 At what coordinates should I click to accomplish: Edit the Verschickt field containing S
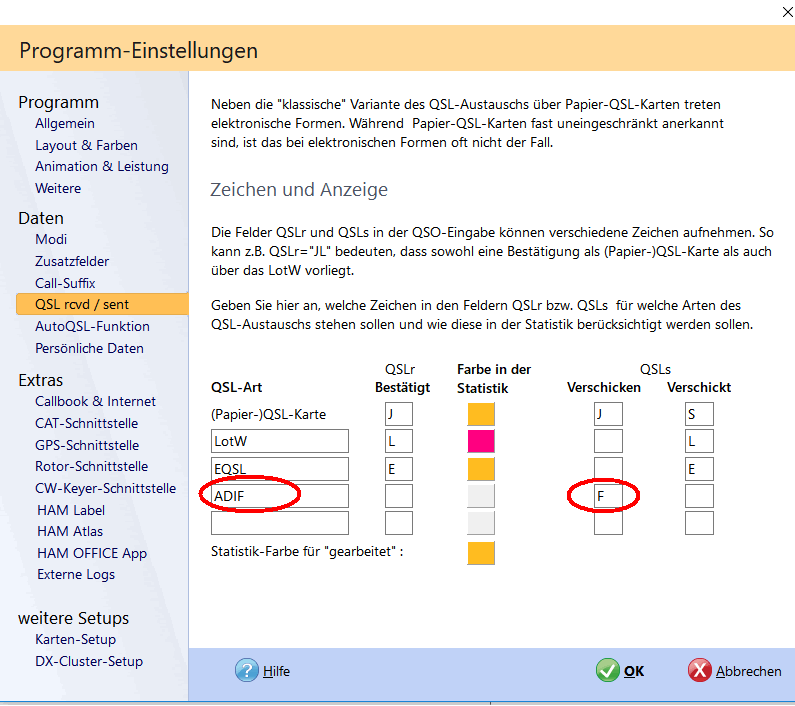click(699, 414)
